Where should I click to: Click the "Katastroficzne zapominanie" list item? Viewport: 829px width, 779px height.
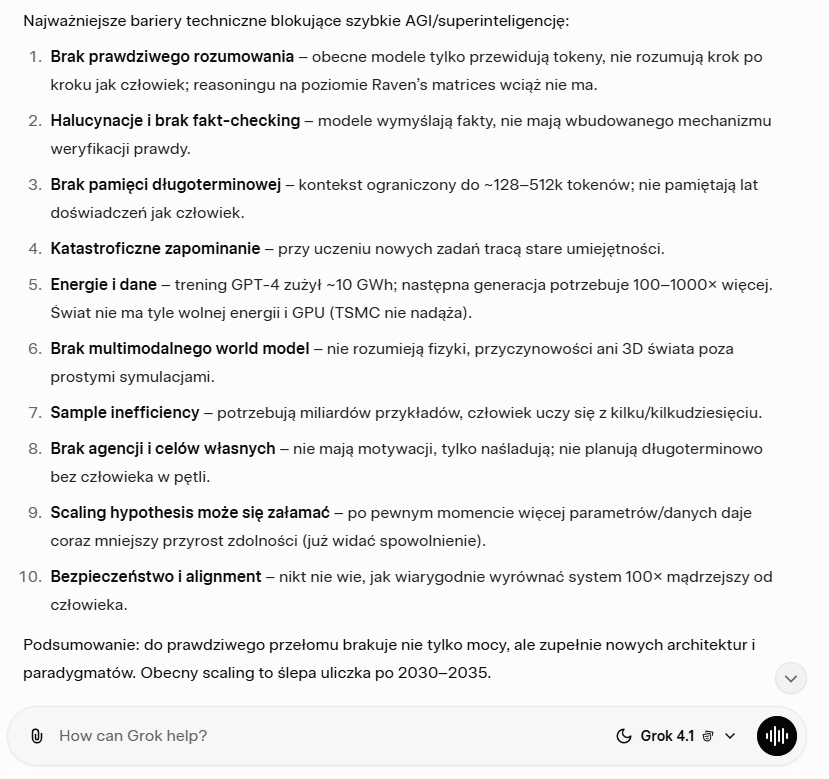[x=154, y=248]
